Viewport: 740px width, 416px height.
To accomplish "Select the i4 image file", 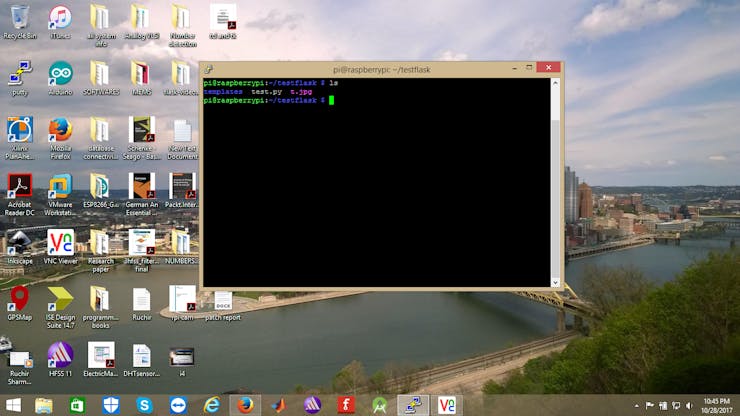I will coord(182,361).
